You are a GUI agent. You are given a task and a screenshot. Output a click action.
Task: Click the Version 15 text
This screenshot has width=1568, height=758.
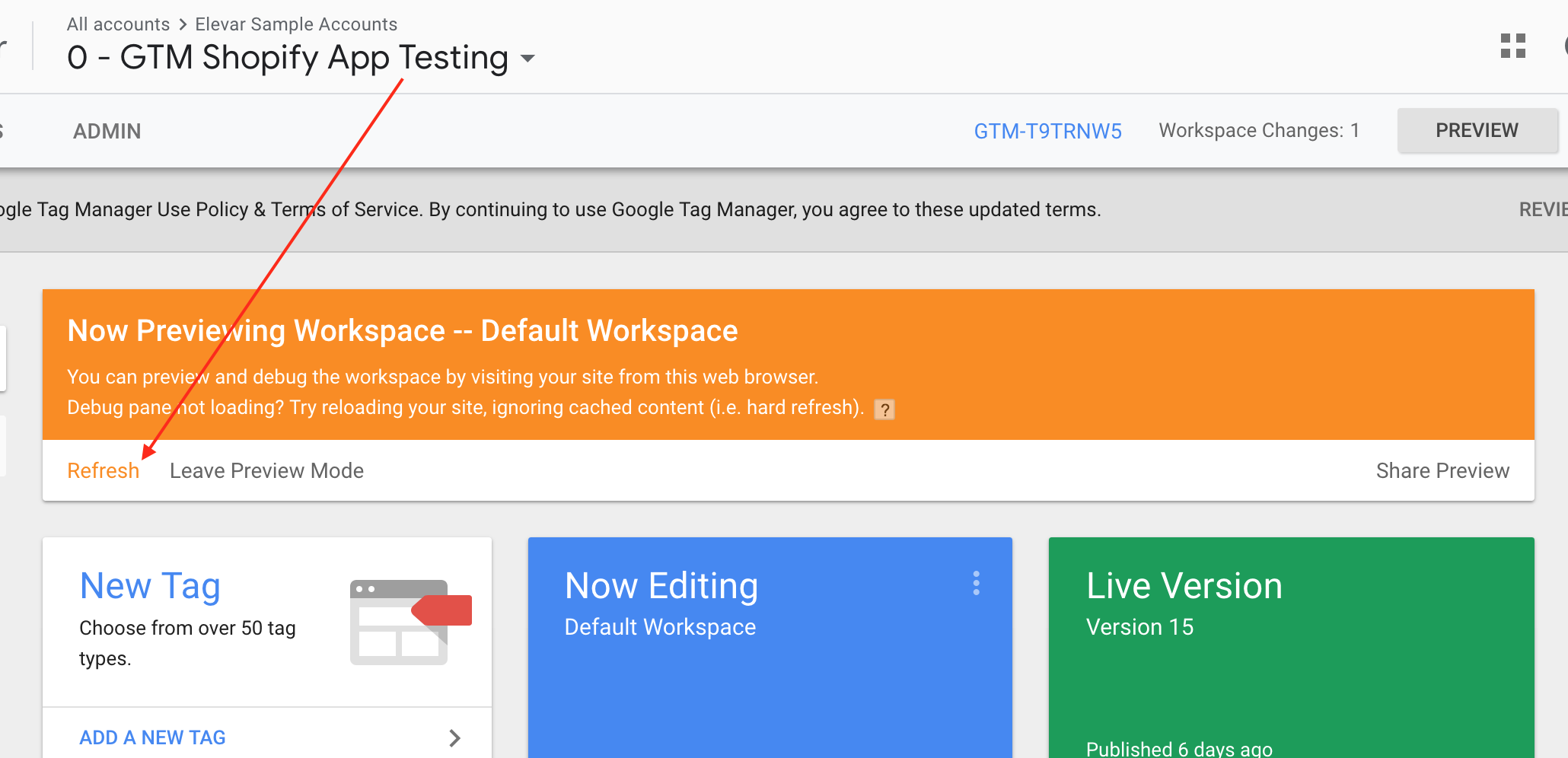pyautogui.click(x=1139, y=627)
